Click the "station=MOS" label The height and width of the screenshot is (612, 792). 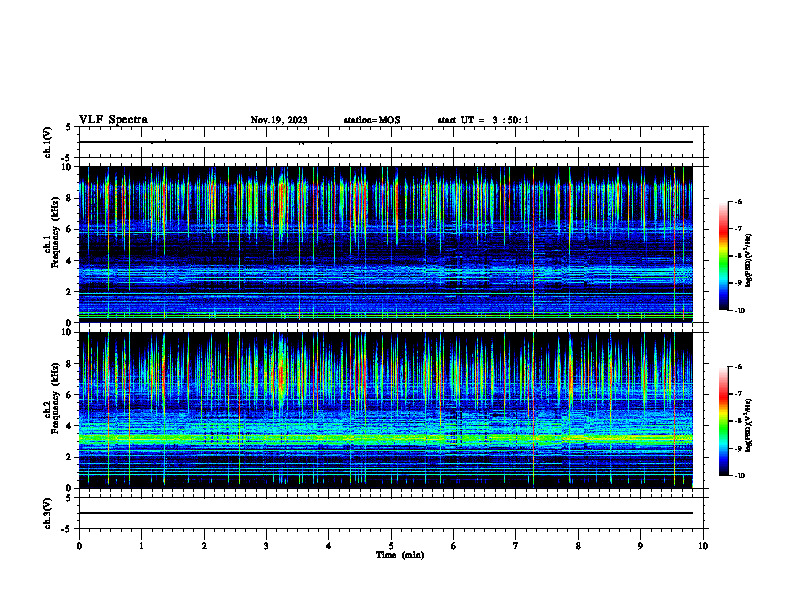pyautogui.click(x=372, y=120)
